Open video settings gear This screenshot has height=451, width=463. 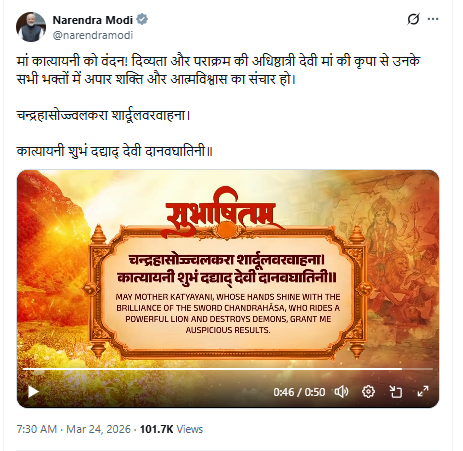[x=368, y=392]
